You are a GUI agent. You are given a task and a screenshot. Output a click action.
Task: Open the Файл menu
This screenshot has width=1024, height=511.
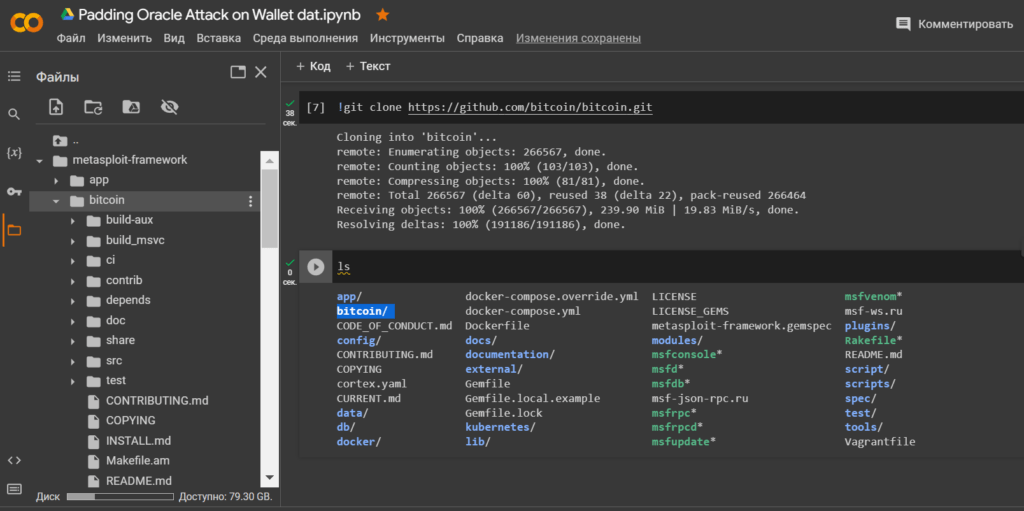(71, 38)
